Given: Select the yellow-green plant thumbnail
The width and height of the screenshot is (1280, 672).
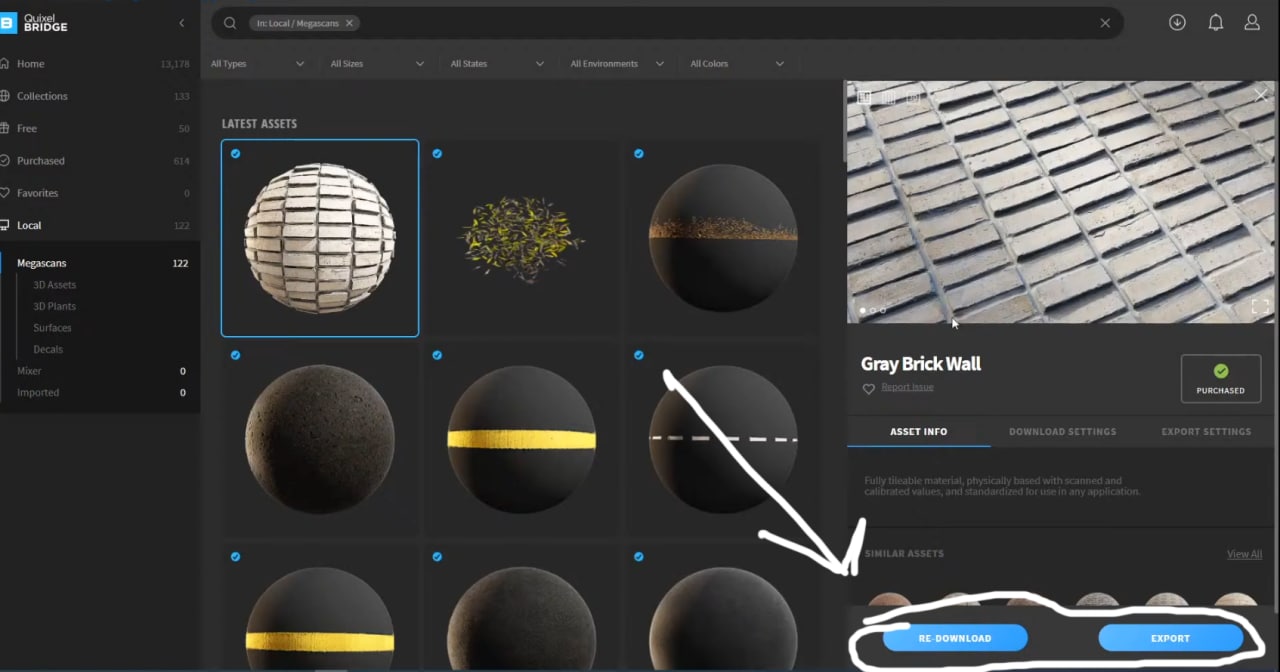Looking at the screenshot, I should point(522,238).
